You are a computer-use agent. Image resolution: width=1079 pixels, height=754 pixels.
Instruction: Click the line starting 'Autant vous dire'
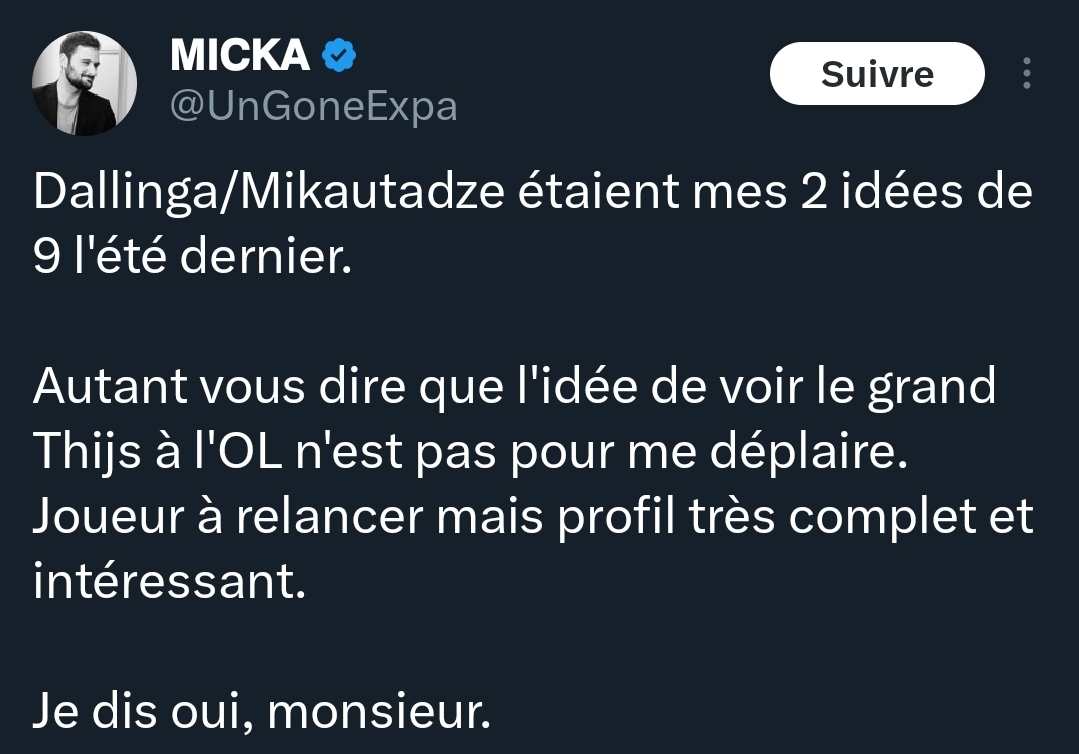click(514, 387)
